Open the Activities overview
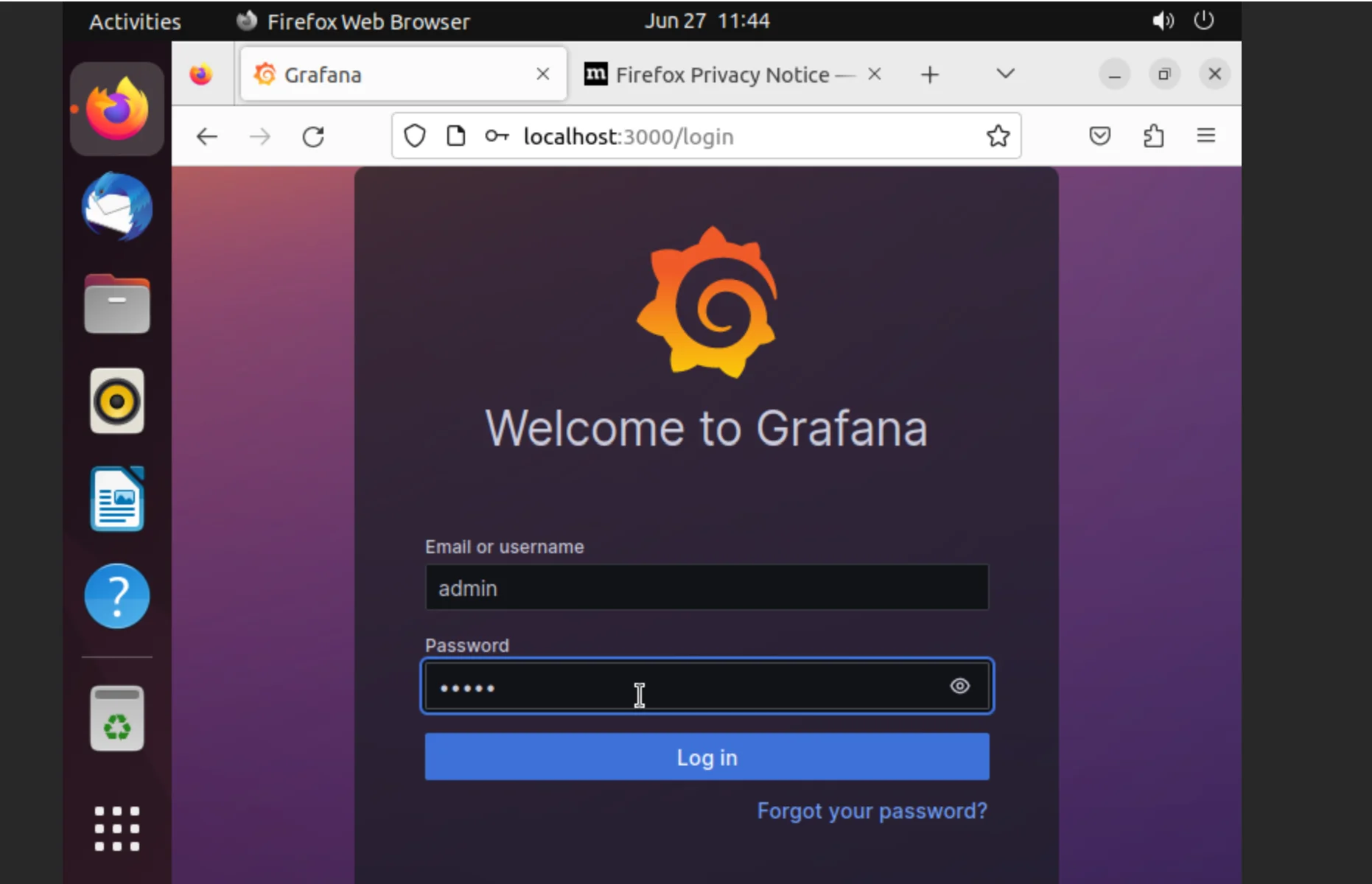This screenshot has height=884, width=1372. (134, 21)
